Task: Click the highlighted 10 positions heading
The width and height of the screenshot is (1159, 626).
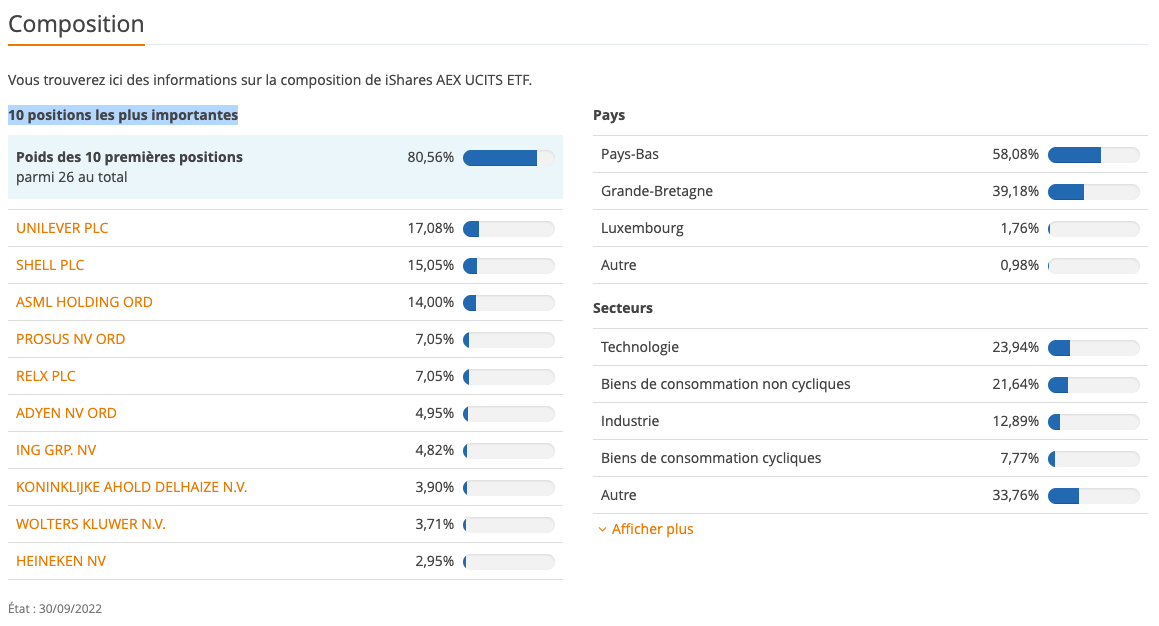Action: (123, 115)
